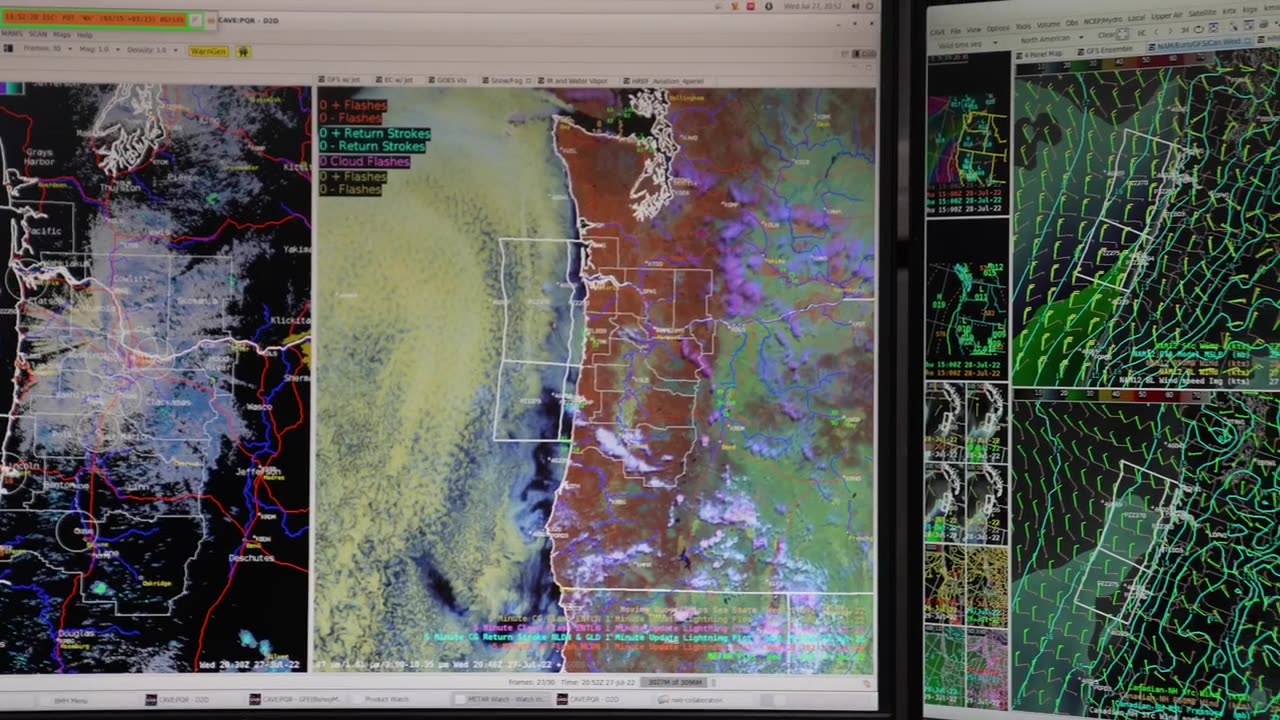Viewport: 1280px width, 720px height.
Task: Select the '0 + Return Strokes' legend entry
Action: click(x=374, y=133)
